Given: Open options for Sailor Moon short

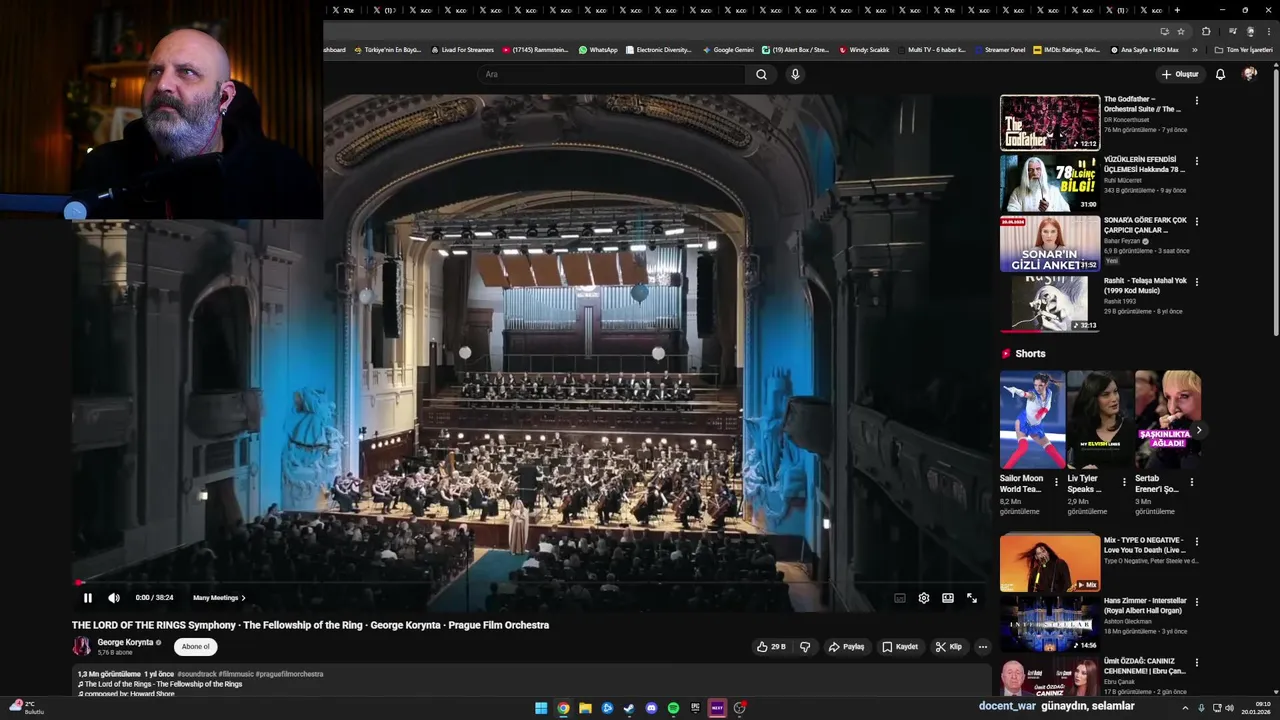Looking at the screenshot, I should 1056,482.
